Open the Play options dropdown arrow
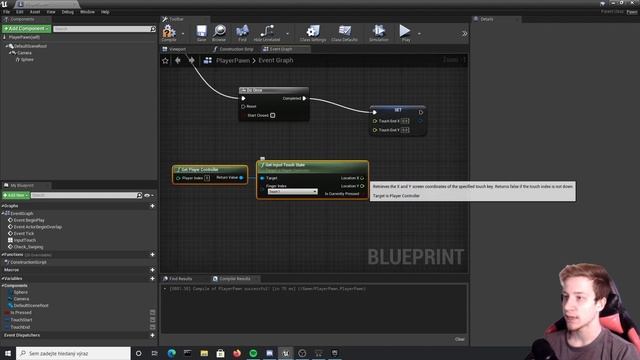Screen dimensions: 640x360 tap(419, 33)
